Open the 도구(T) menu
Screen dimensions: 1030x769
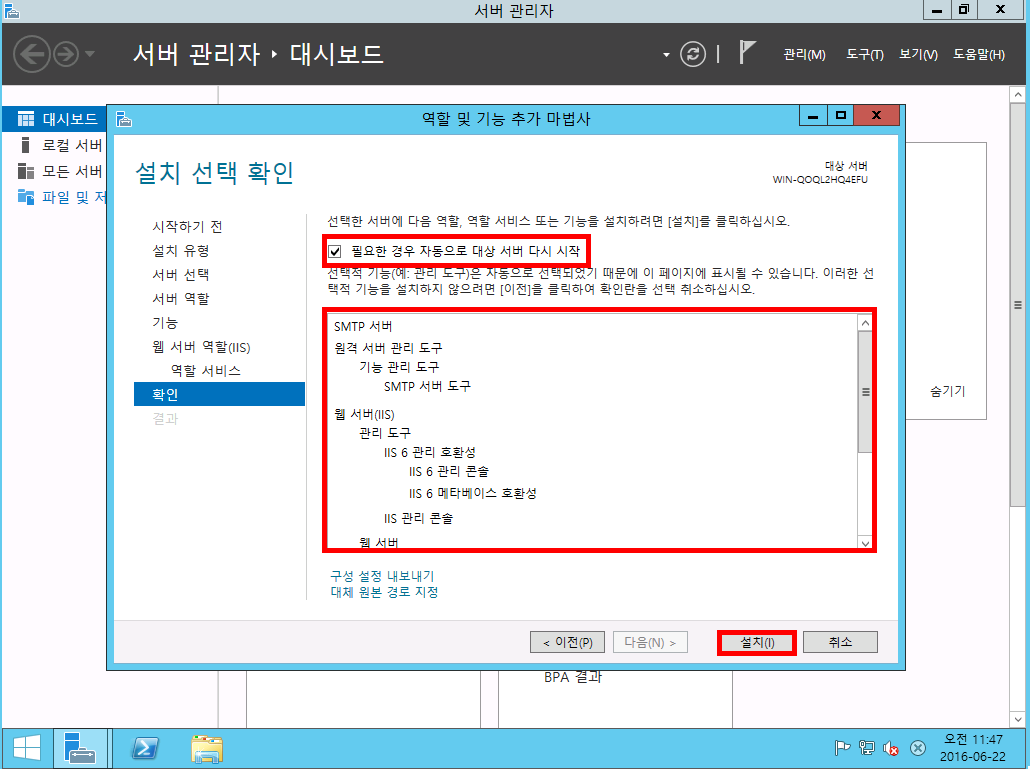[x=864, y=55]
